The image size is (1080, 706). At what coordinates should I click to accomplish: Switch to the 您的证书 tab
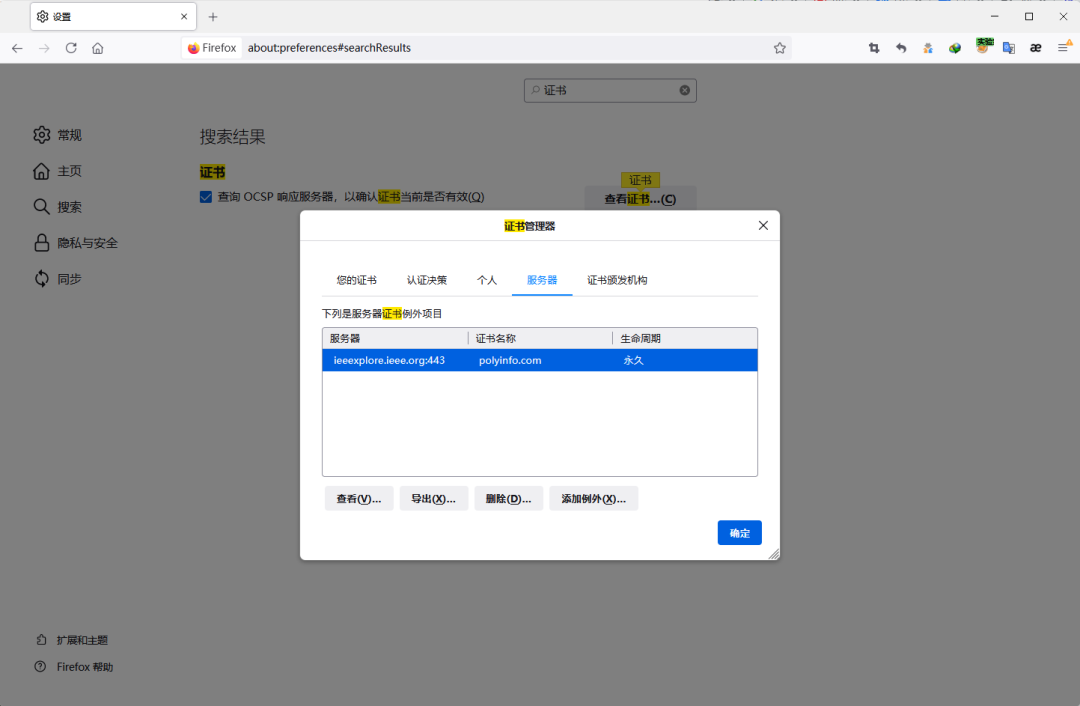coord(356,280)
